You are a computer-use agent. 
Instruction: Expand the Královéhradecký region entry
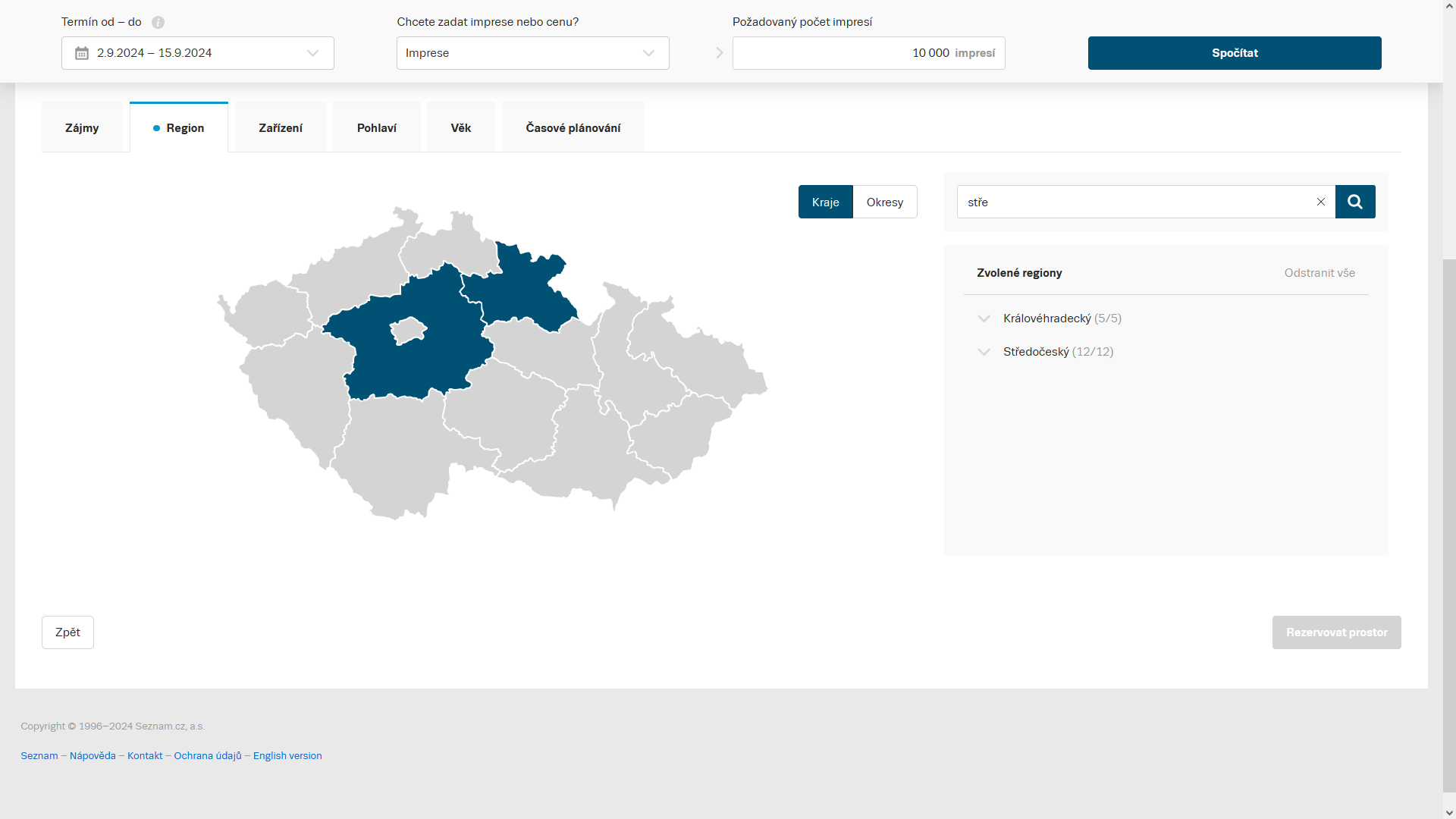[x=984, y=318]
